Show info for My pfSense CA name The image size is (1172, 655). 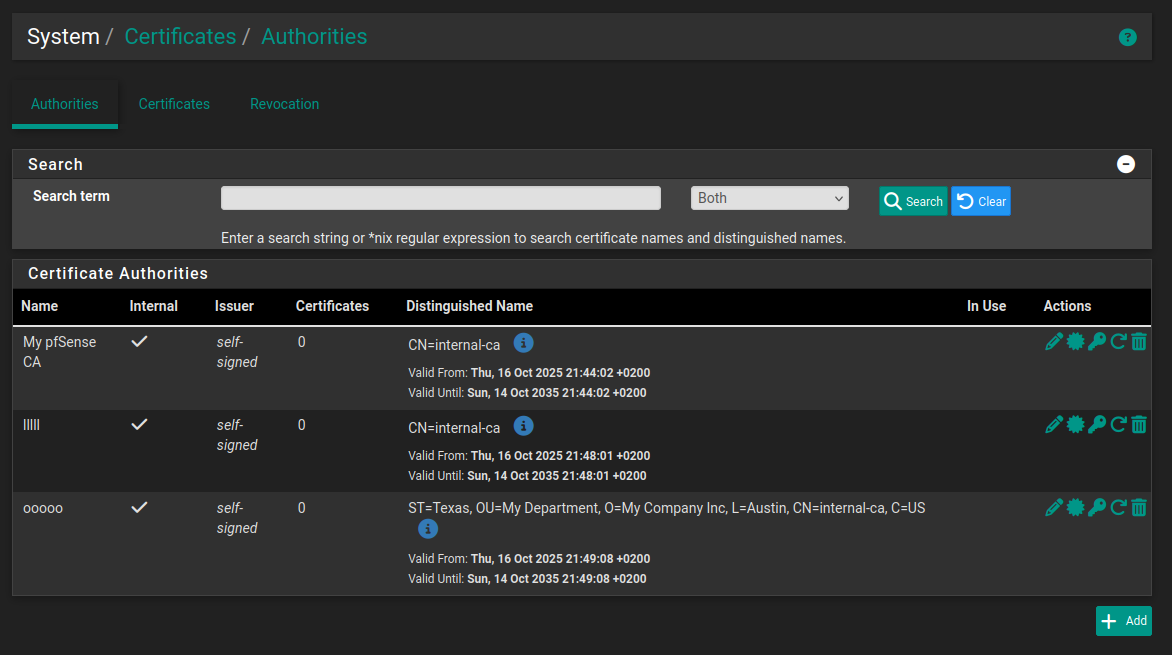tap(523, 343)
